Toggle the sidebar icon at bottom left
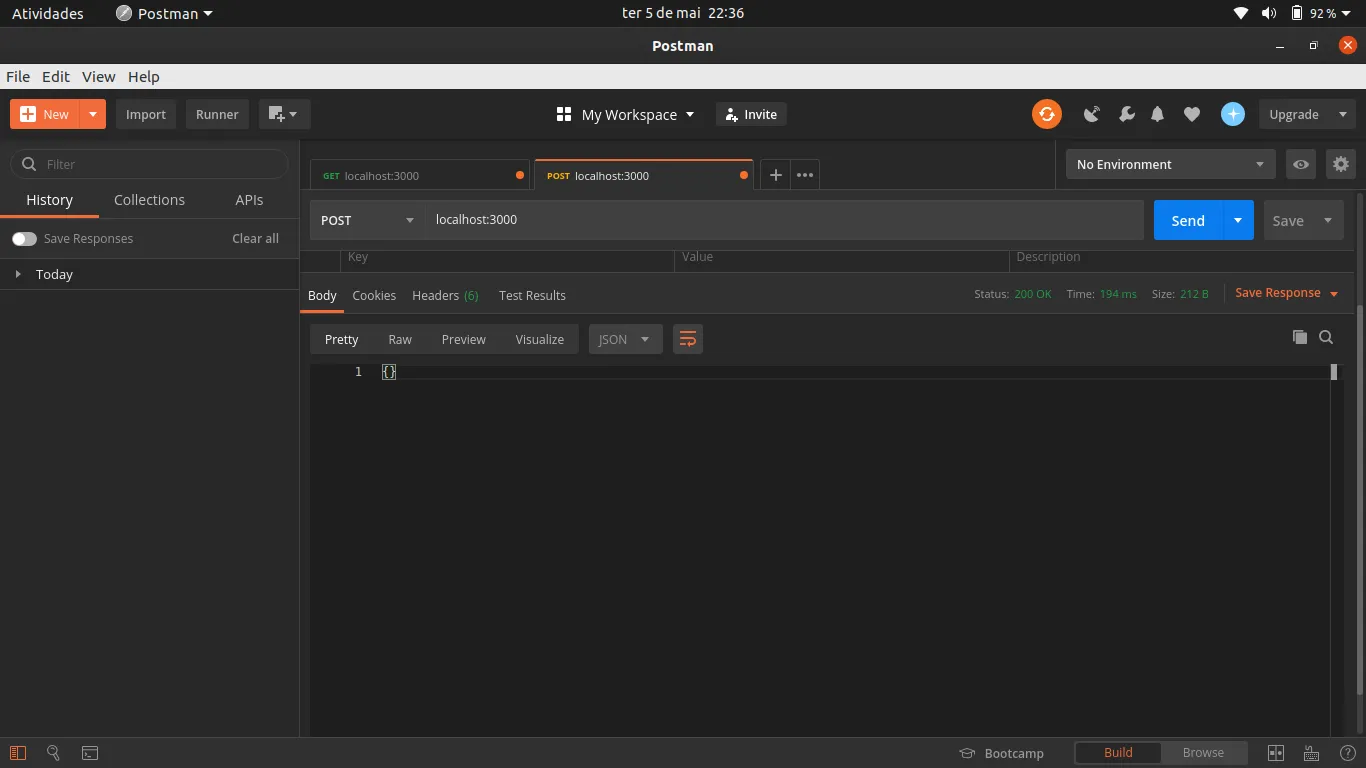 [x=18, y=753]
